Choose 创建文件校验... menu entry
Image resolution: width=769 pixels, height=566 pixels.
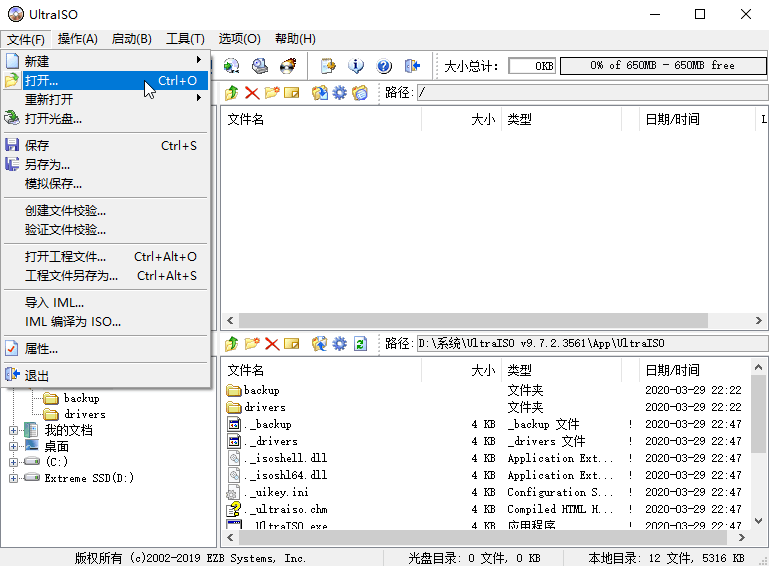[106, 211]
